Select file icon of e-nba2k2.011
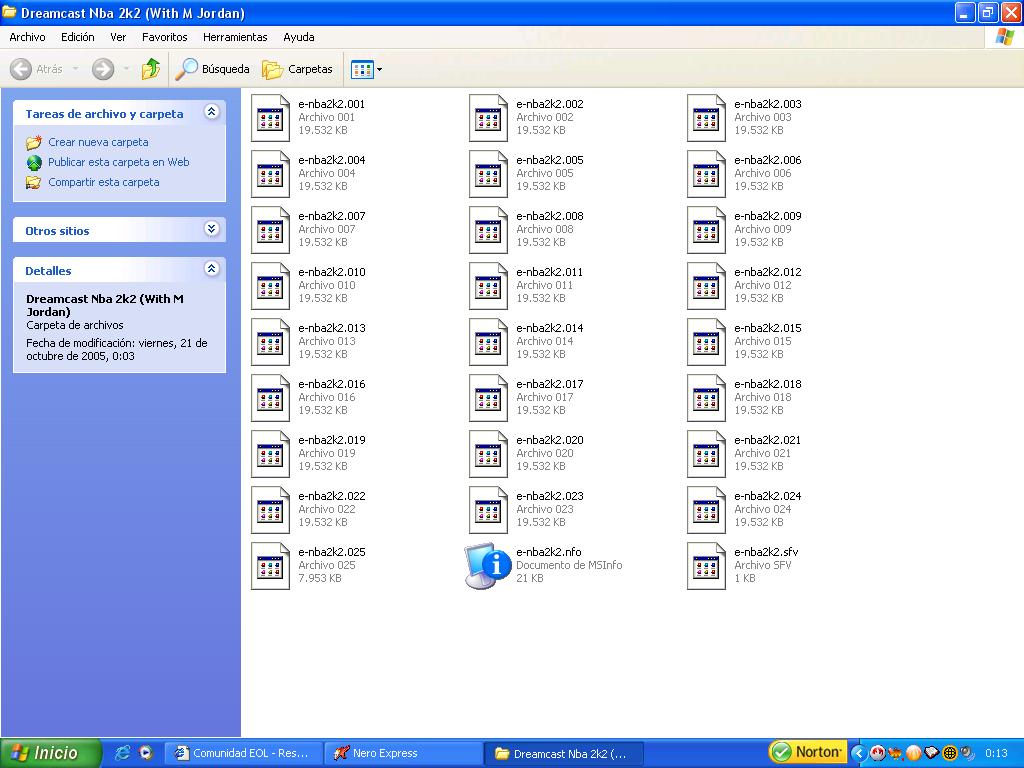 click(488, 287)
